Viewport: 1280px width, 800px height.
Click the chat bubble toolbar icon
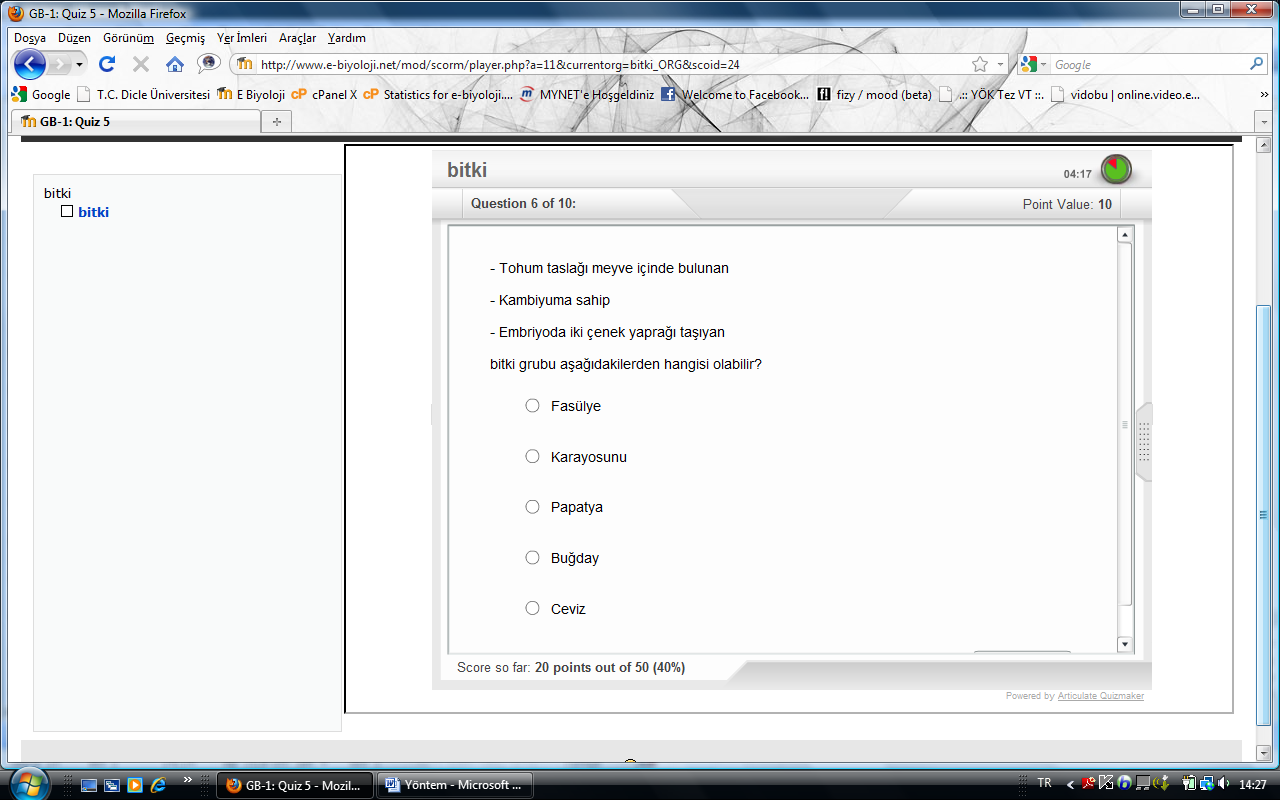pyautogui.click(x=208, y=63)
